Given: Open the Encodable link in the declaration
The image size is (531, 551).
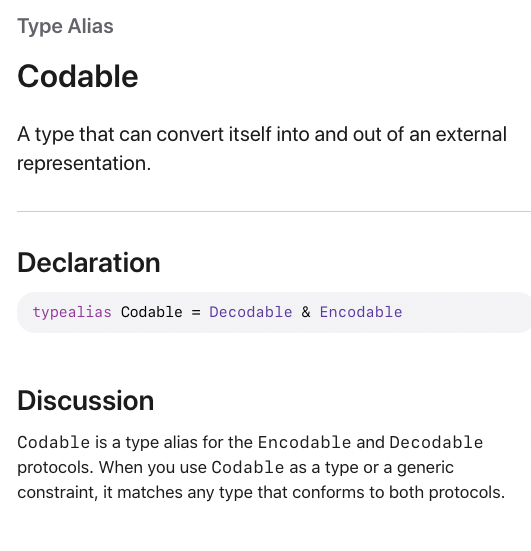Looking at the screenshot, I should point(361,312).
